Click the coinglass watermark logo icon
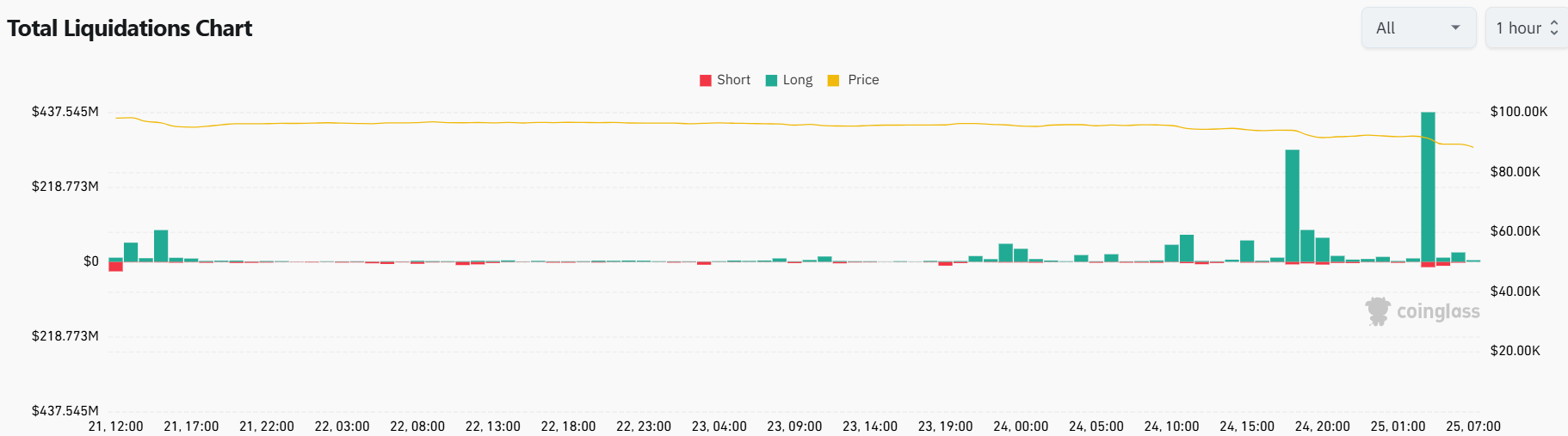 click(x=1378, y=311)
